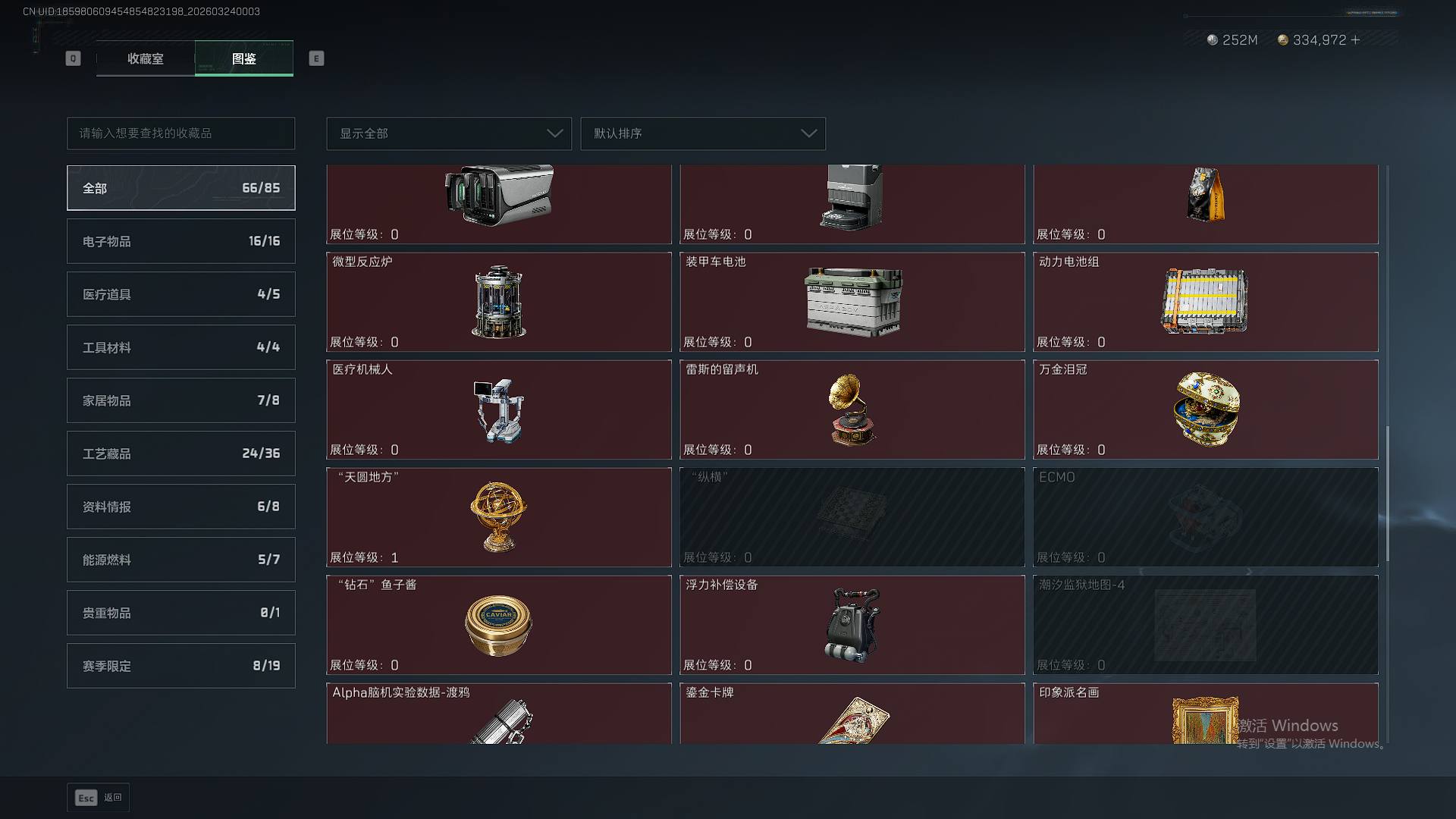Open the "天圆地方" armillary sphere item

pos(499,517)
